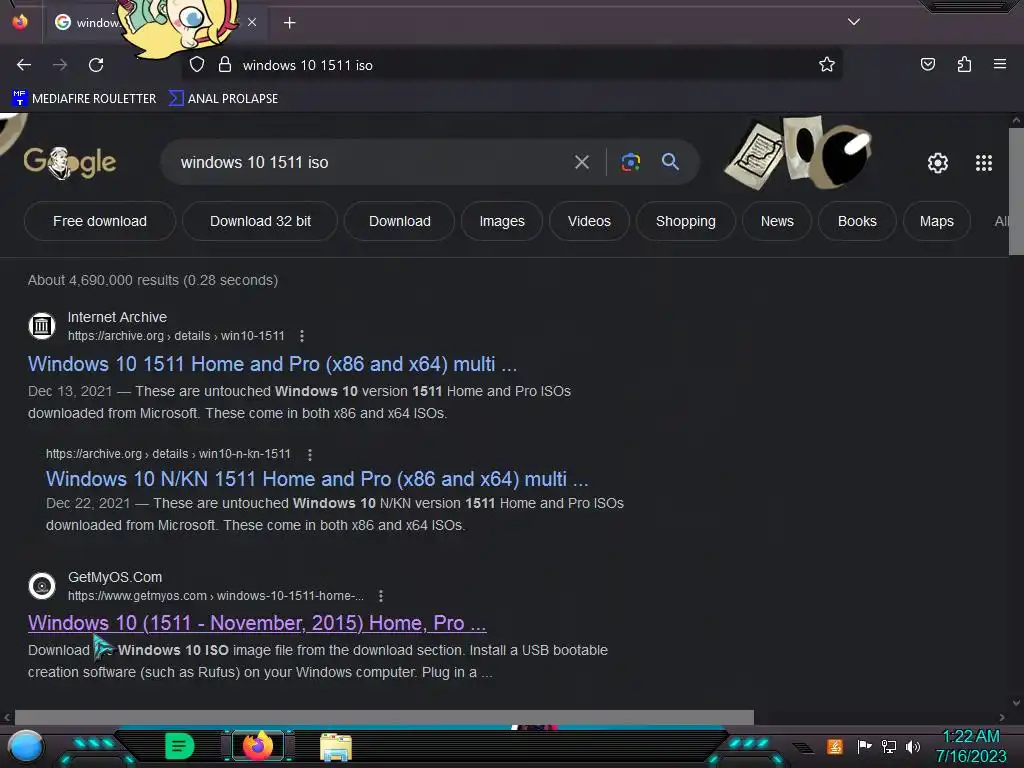The height and width of the screenshot is (768, 1024).
Task: Click the About 4,690,000 results text
Action: point(153,280)
